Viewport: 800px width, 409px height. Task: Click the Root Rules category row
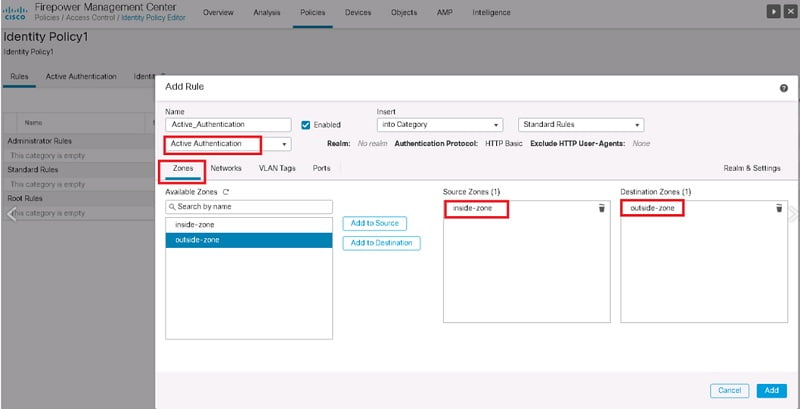click(x=78, y=198)
